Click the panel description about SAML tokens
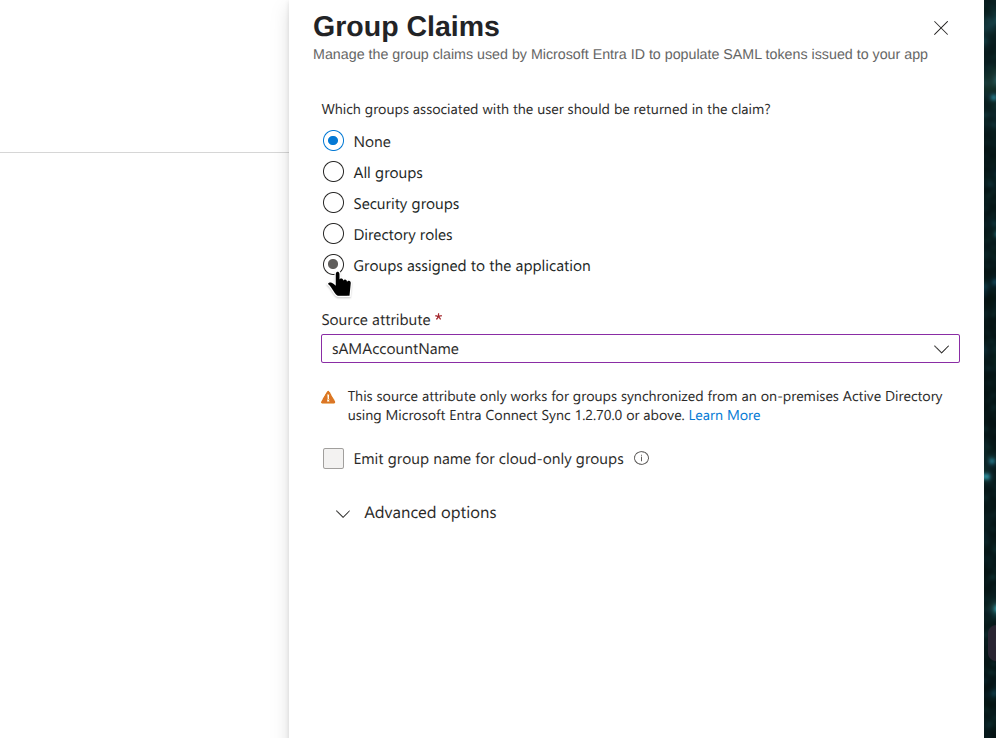This screenshot has height=738, width=996. [620, 54]
